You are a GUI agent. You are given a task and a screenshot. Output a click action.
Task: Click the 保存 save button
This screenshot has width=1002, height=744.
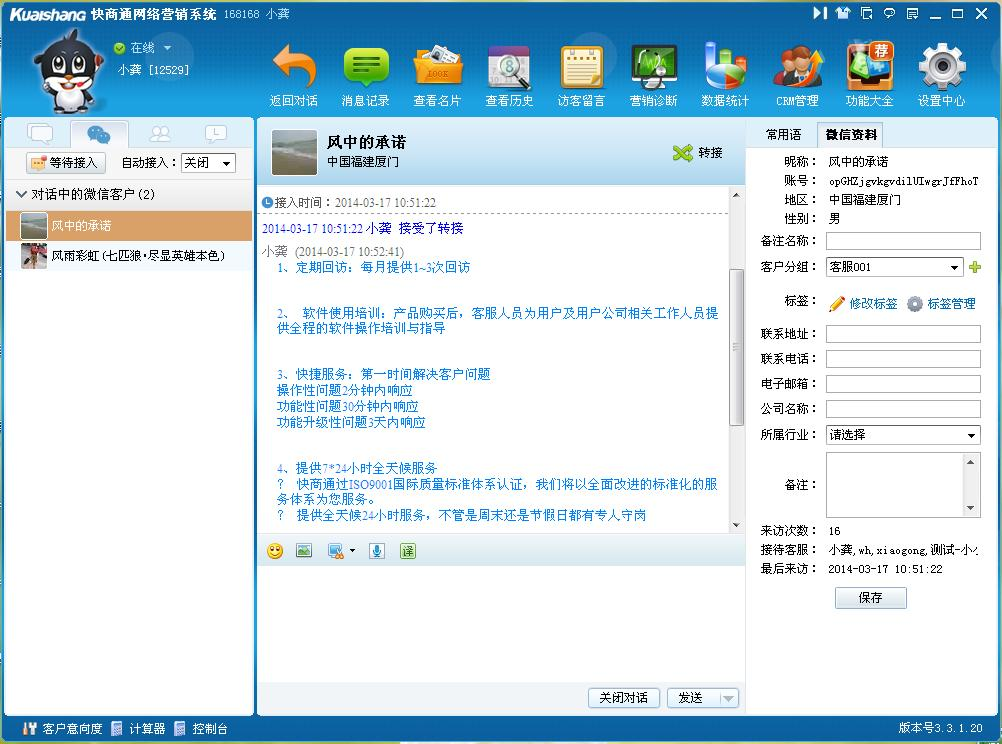(870, 598)
